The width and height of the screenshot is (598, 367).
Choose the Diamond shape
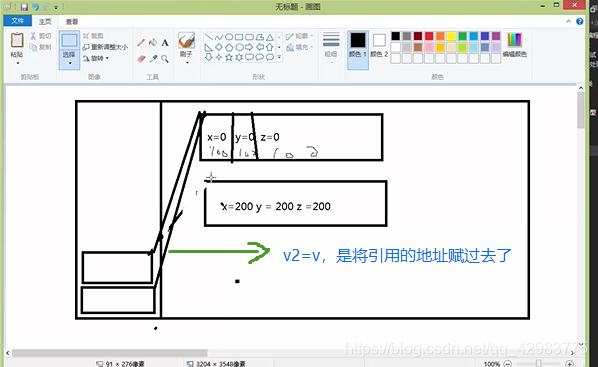click(219, 47)
